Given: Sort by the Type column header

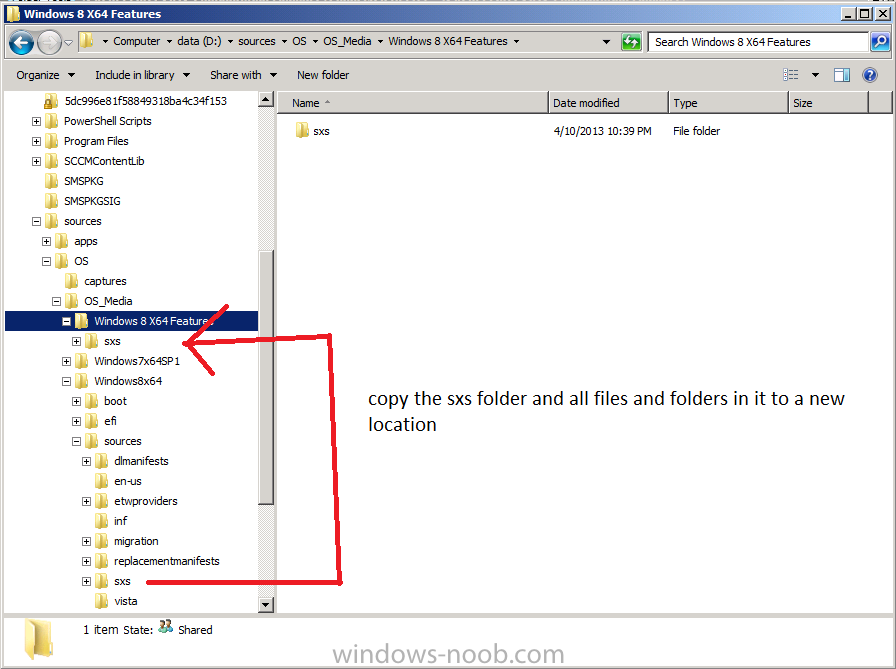Looking at the screenshot, I should (x=728, y=103).
